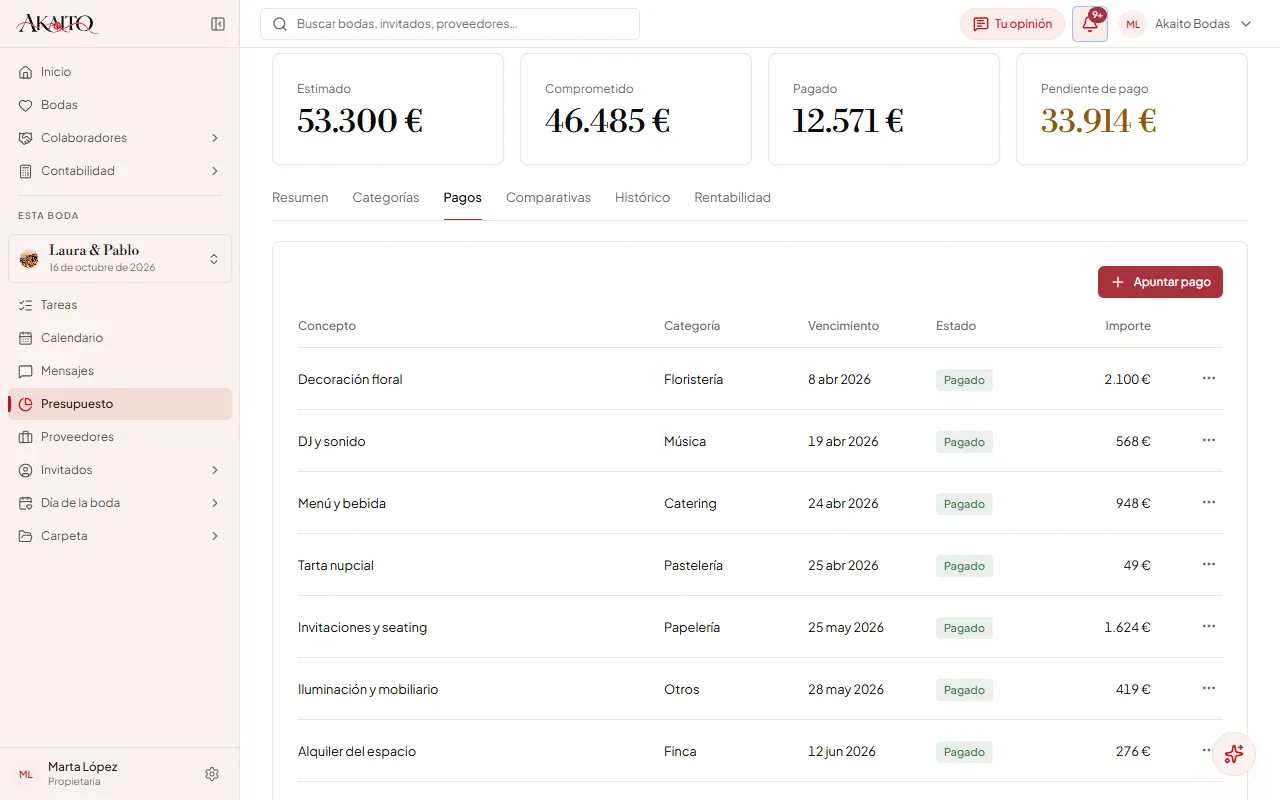Click Tu opinión feedback button

click(1012, 24)
